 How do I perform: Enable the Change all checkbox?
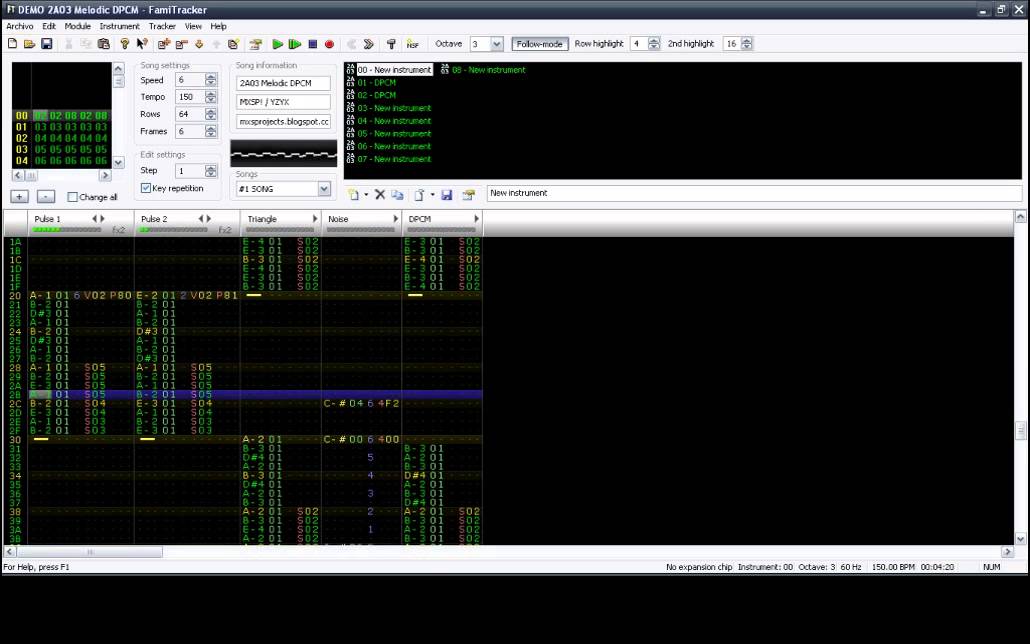click(73, 197)
